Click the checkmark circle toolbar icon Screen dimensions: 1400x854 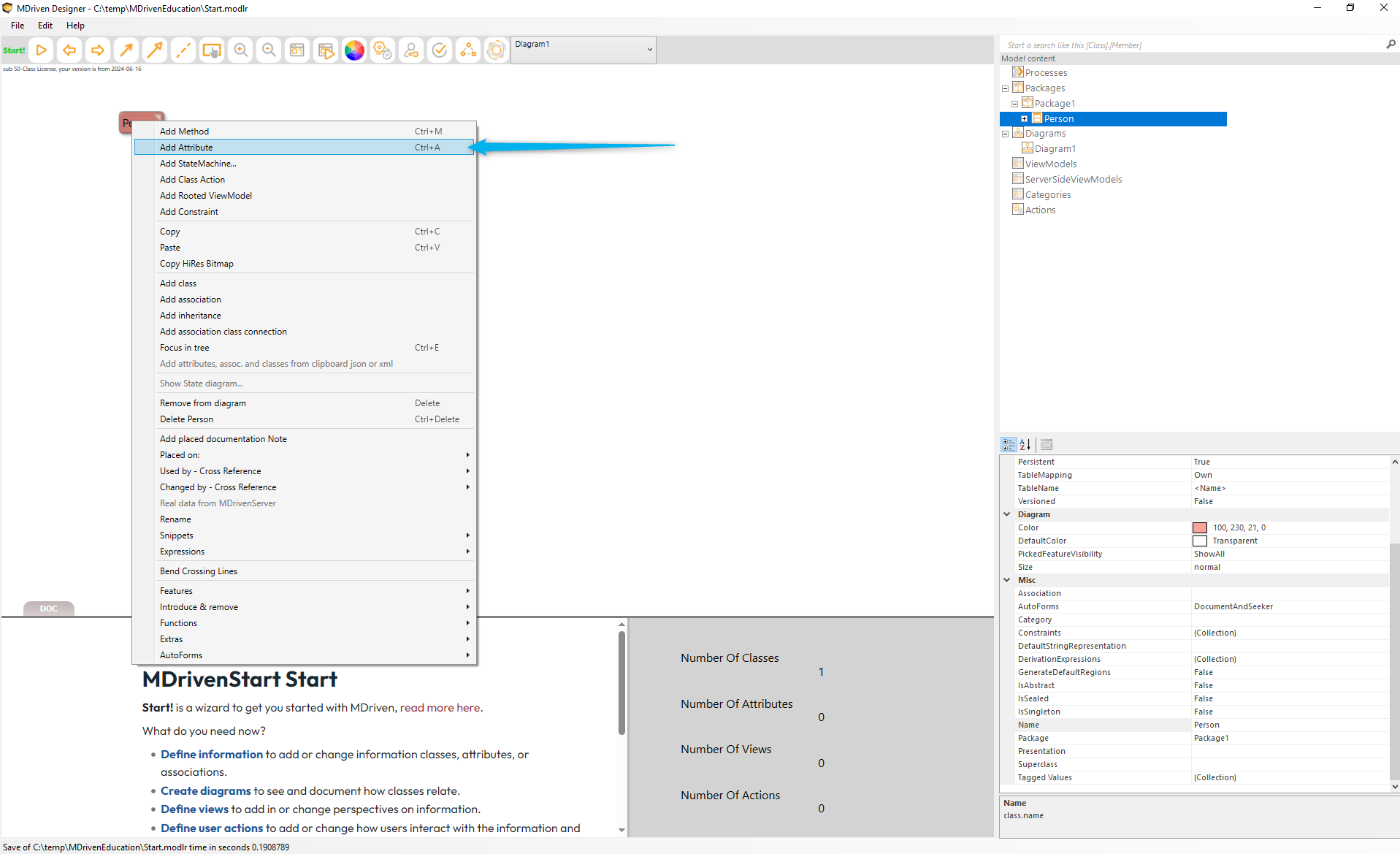coord(440,50)
